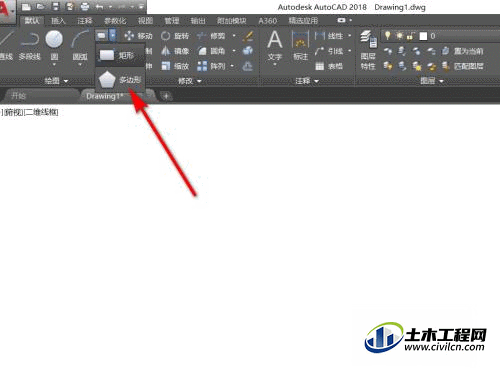Image resolution: width=500 pixels, height=375 pixels.
Task: Open the A360 ribbon tab
Action: 268,21
